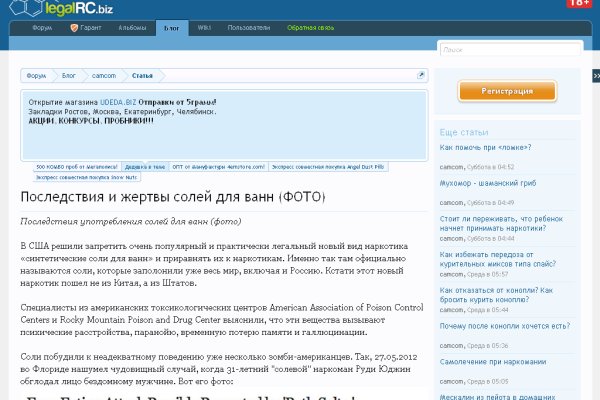600x400 pixels.
Task: Click Форум in the breadcrumb trail
Action: click(38, 75)
